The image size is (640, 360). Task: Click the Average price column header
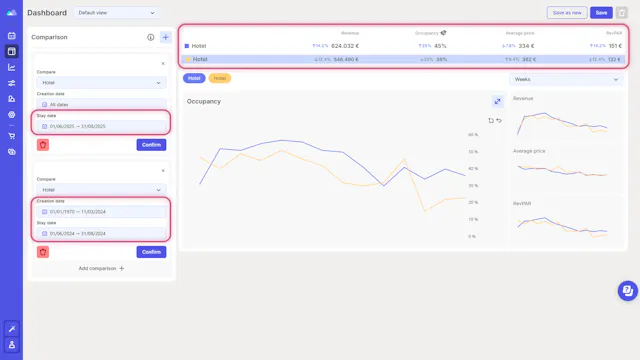click(x=520, y=33)
